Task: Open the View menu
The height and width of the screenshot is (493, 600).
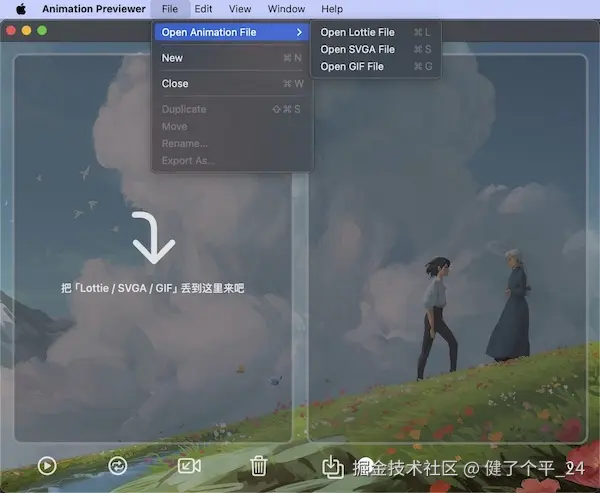Action: (240, 9)
